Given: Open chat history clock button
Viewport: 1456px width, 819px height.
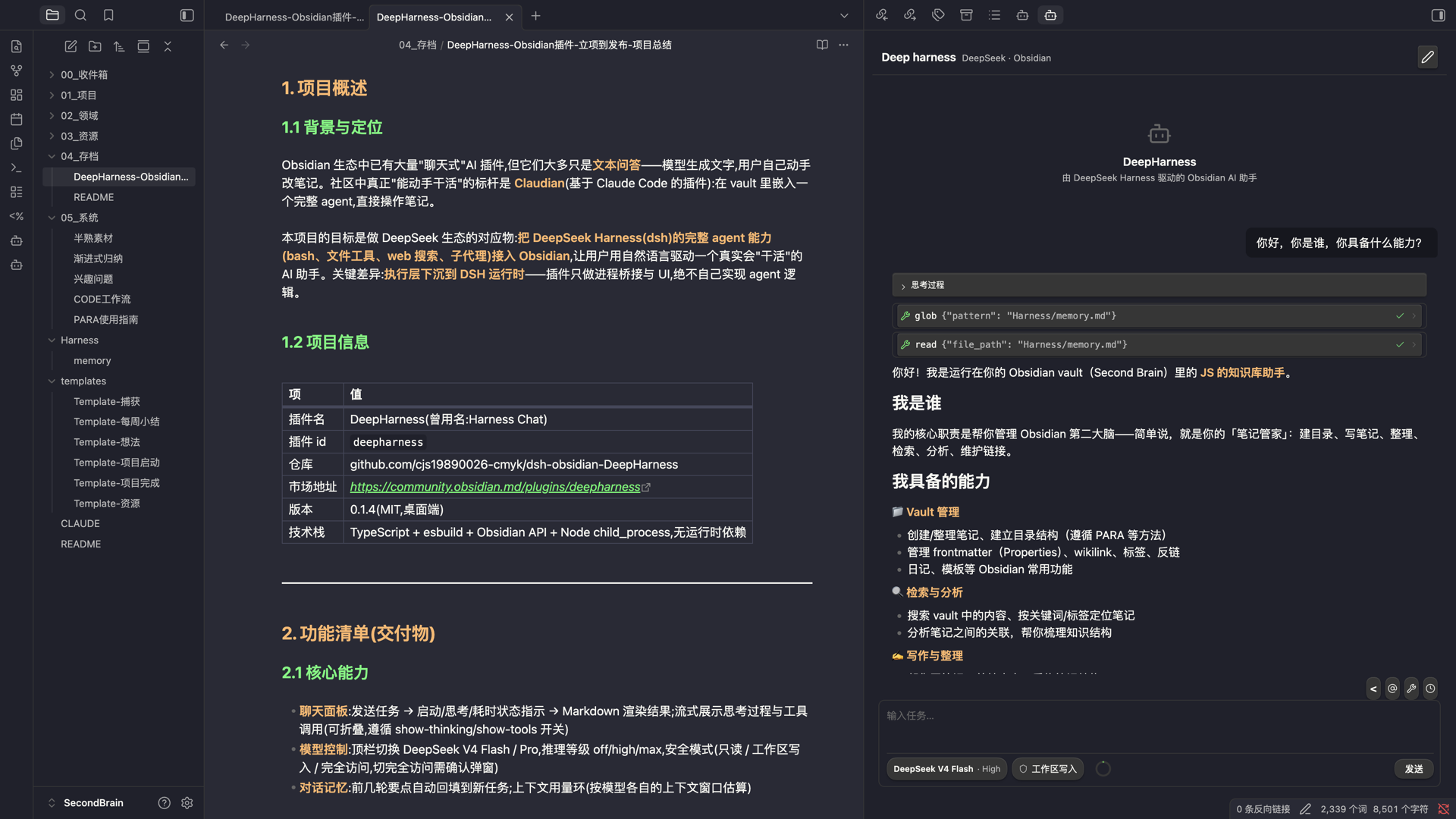Looking at the screenshot, I should click(1430, 689).
